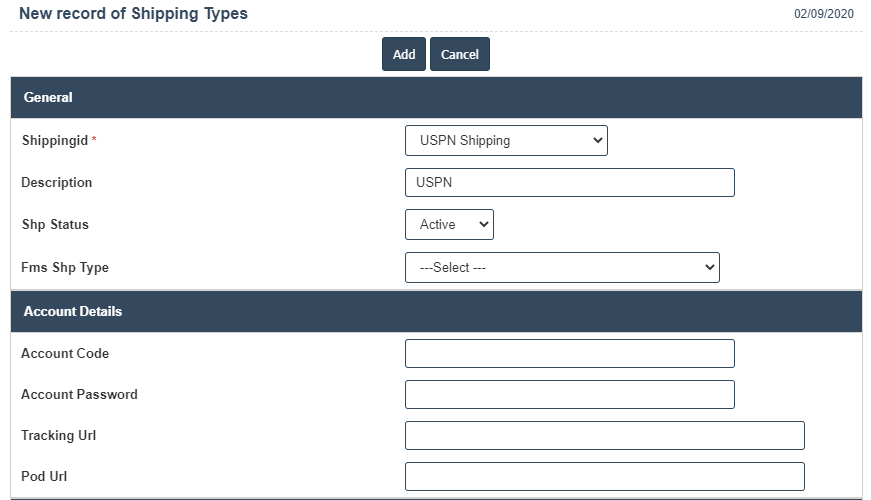This screenshot has height=500, width=871.
Task: Click the Add button
Action: (404, 54)
